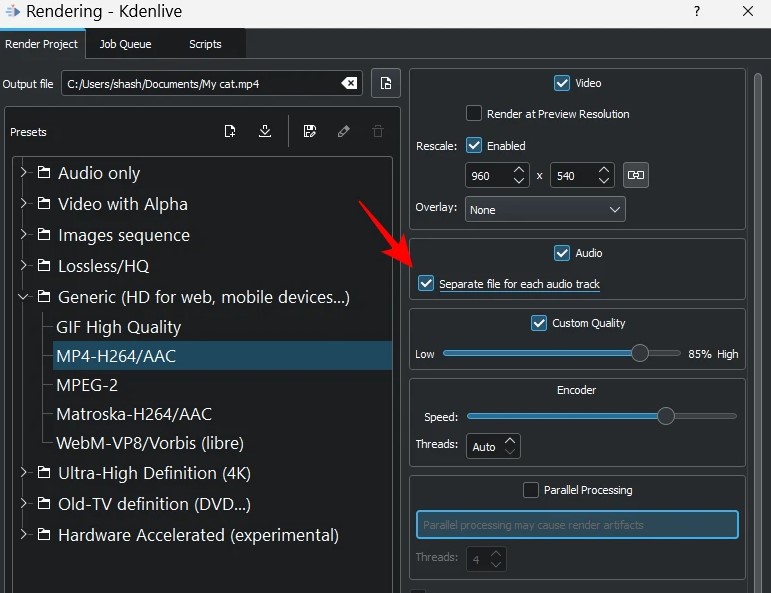The image size is (771, 593).
Task: Click the encoder Speed slider handle
Action: click(666, 416)
